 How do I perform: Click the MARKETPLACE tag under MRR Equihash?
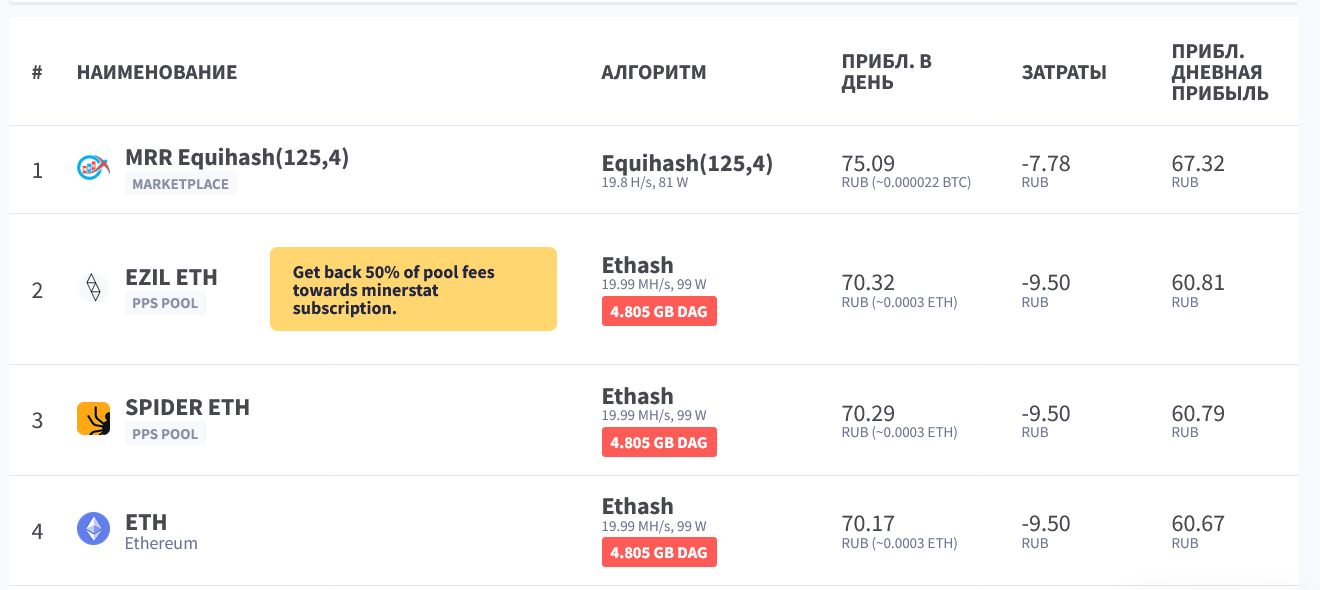pos(181,184)
